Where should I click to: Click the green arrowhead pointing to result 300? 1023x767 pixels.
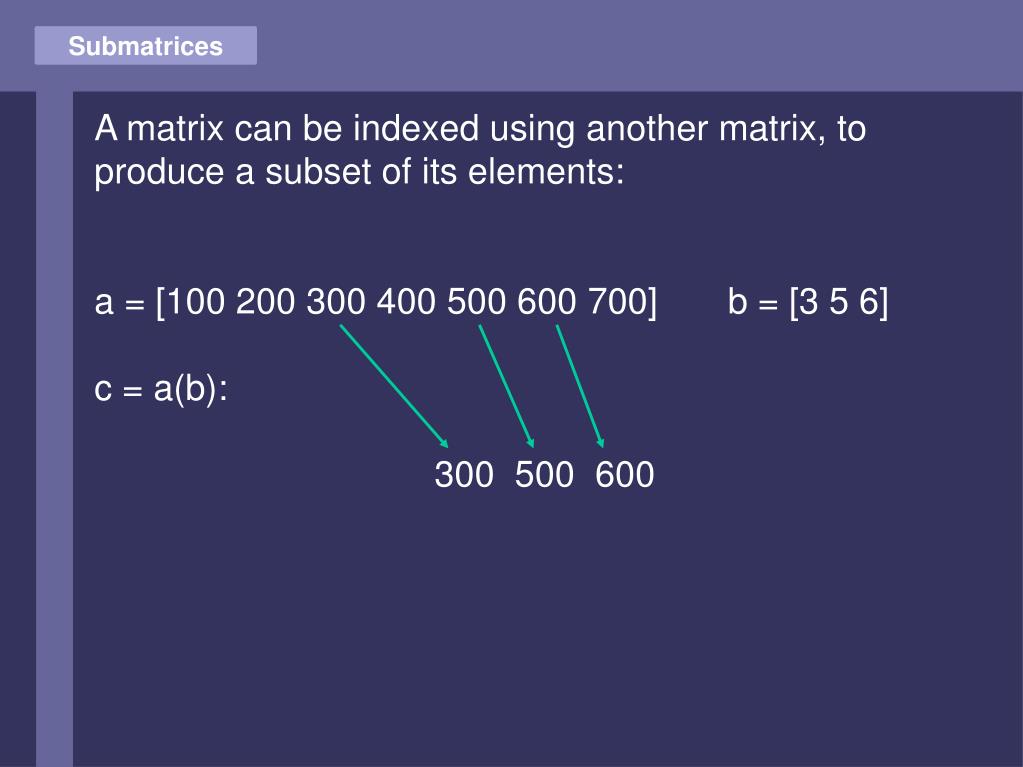444,444
